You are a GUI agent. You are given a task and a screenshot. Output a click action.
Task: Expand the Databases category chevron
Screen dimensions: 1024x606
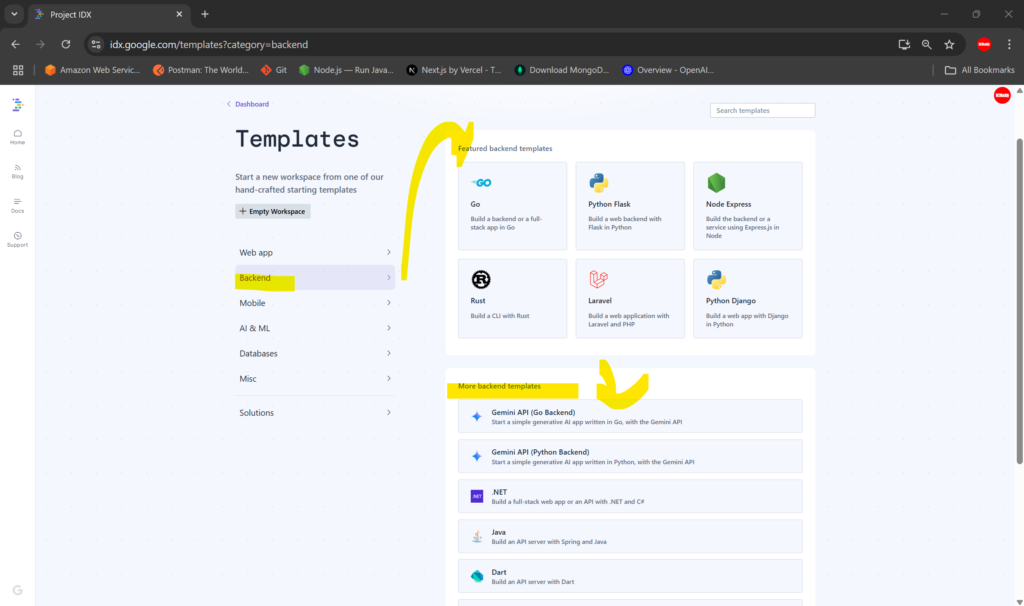(x=389, y=353)
